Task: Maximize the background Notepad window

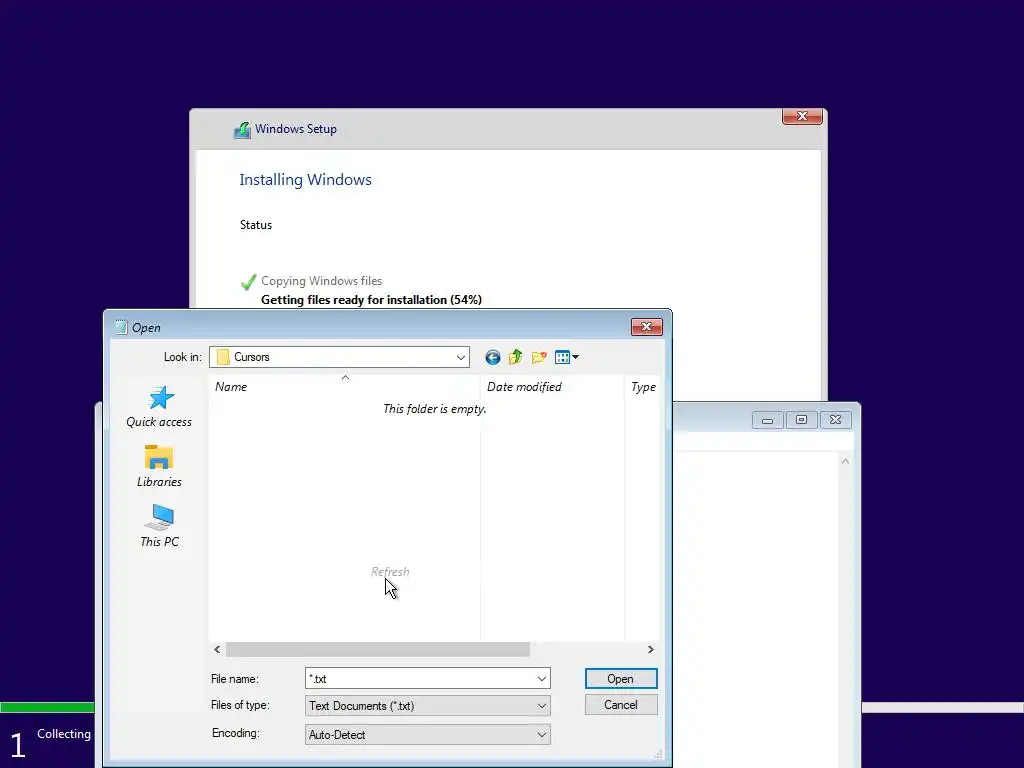Action: click(x=801, y=420)
